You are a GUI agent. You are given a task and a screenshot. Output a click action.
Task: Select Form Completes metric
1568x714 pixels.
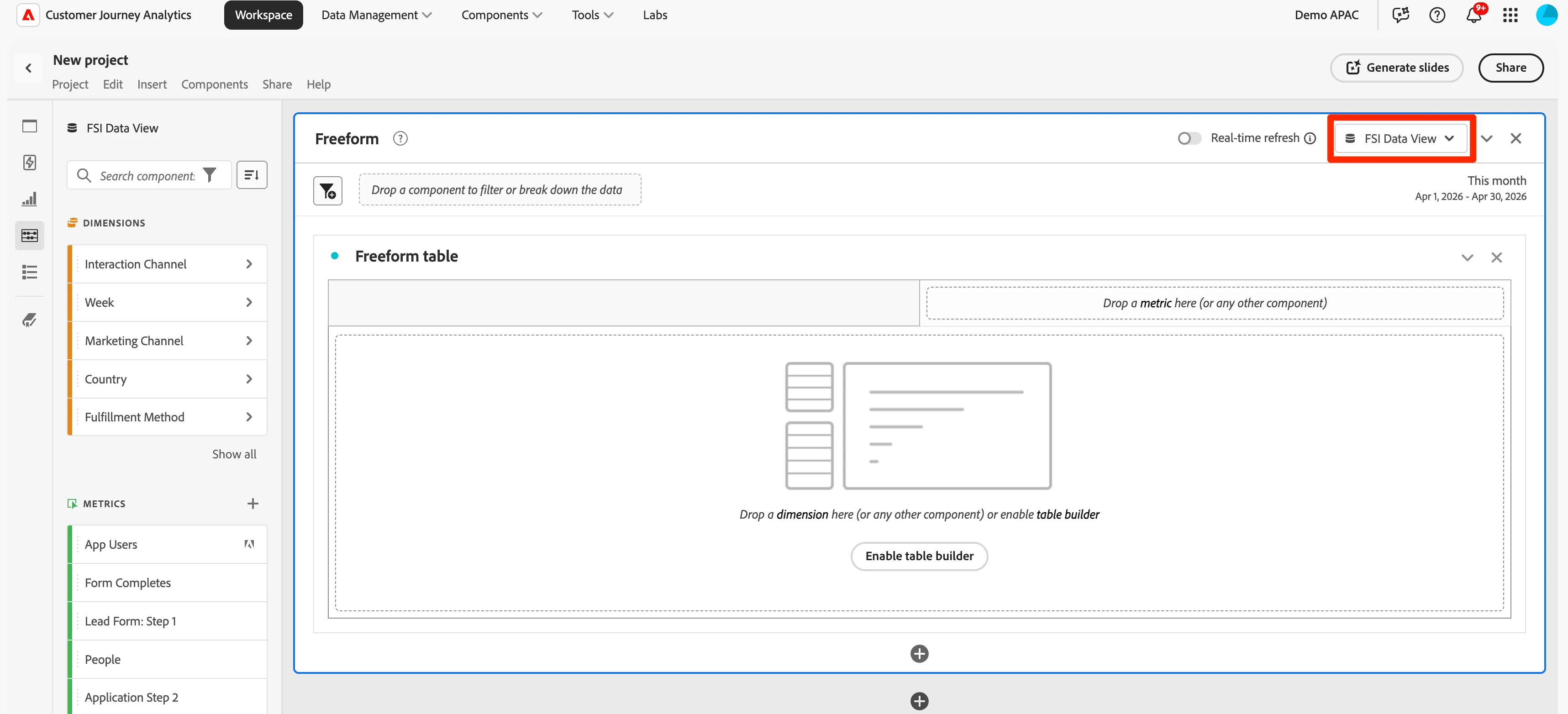point(167,583)
